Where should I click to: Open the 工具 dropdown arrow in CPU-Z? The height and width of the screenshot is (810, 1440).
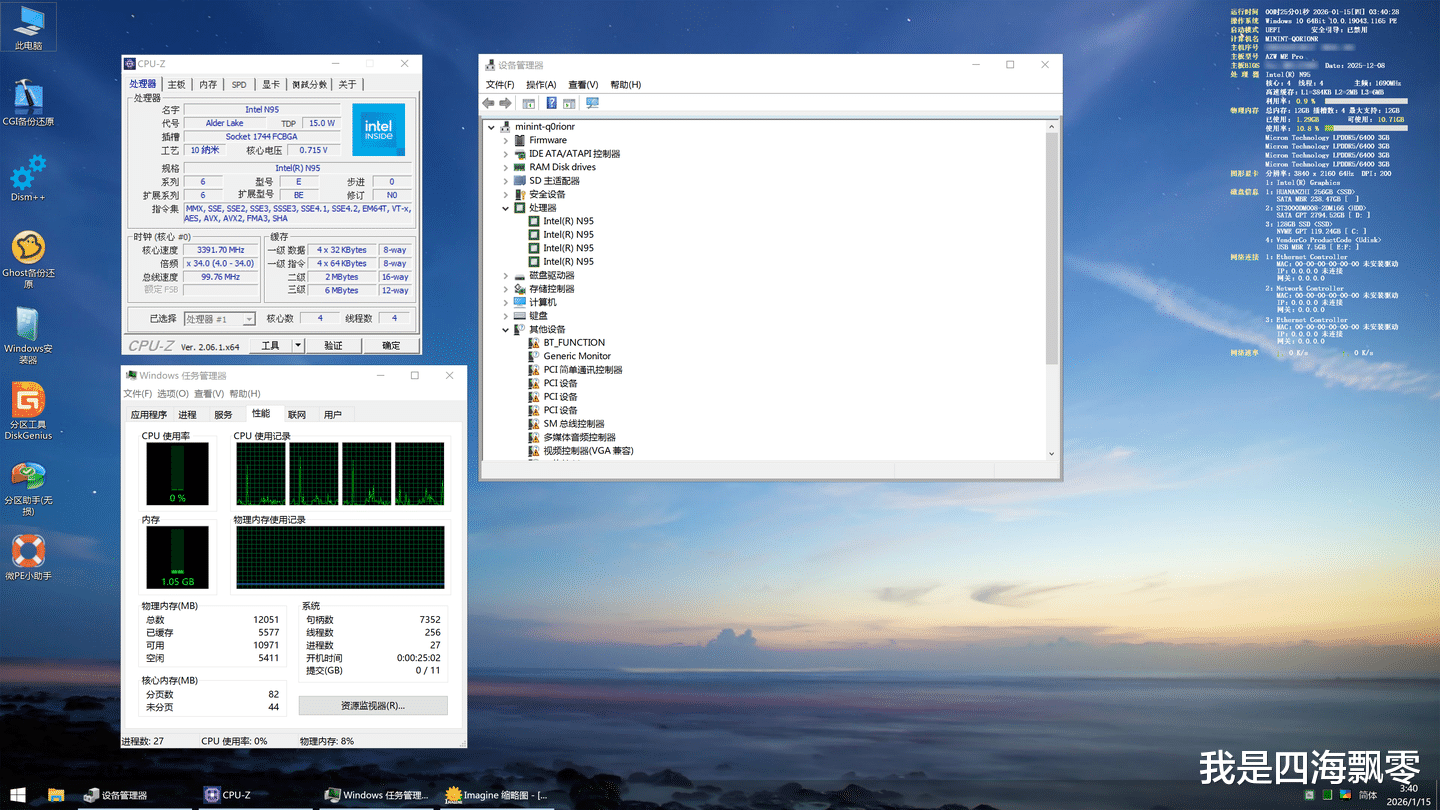[298, 345]
